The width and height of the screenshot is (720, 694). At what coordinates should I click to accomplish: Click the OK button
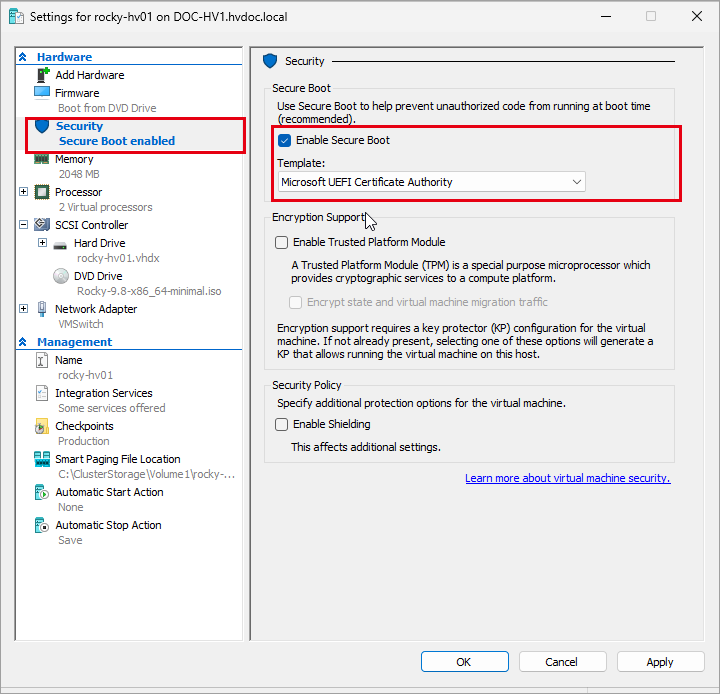pyautogui.click(x=465, y=662)
